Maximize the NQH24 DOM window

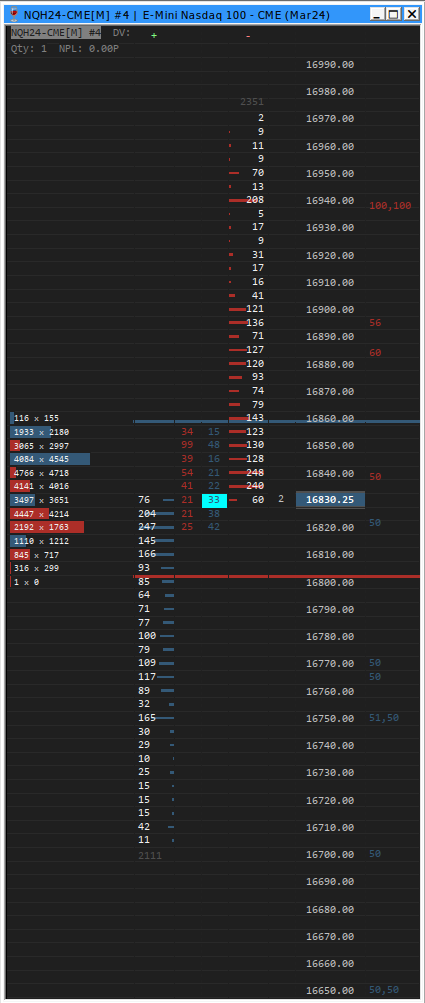coord(394,14)
